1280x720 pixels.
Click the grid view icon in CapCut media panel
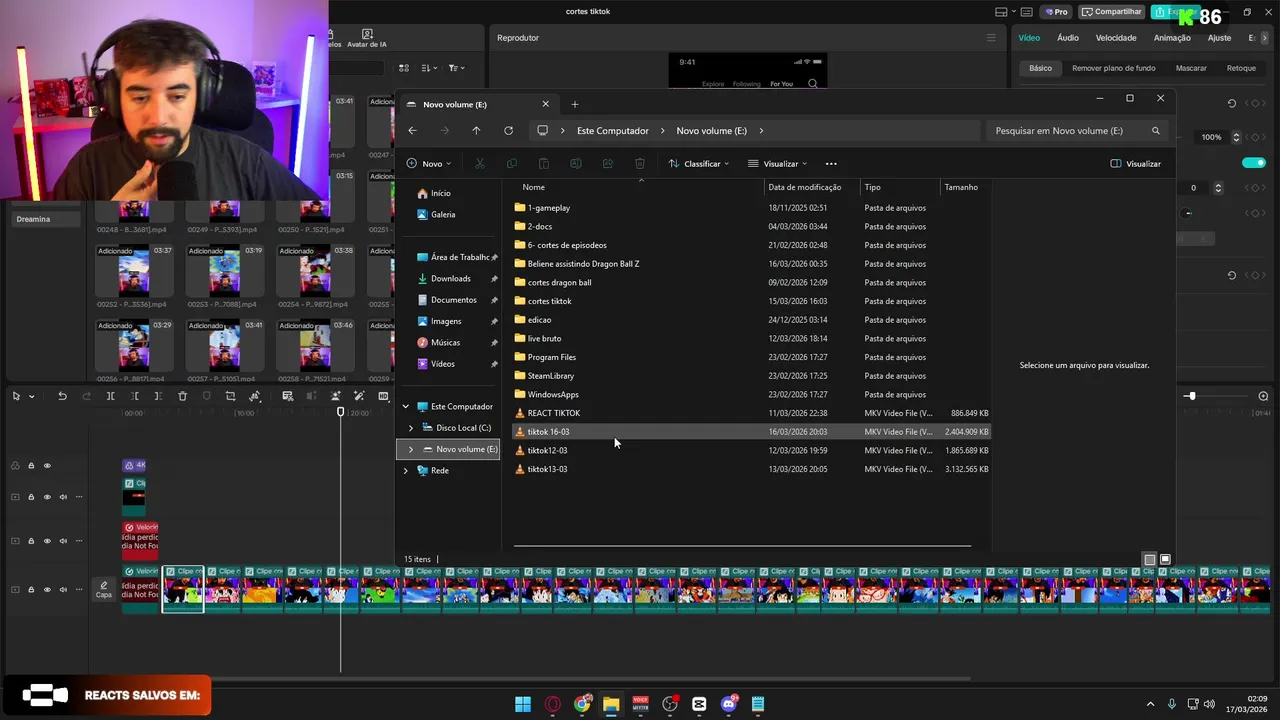coord(404,68)
